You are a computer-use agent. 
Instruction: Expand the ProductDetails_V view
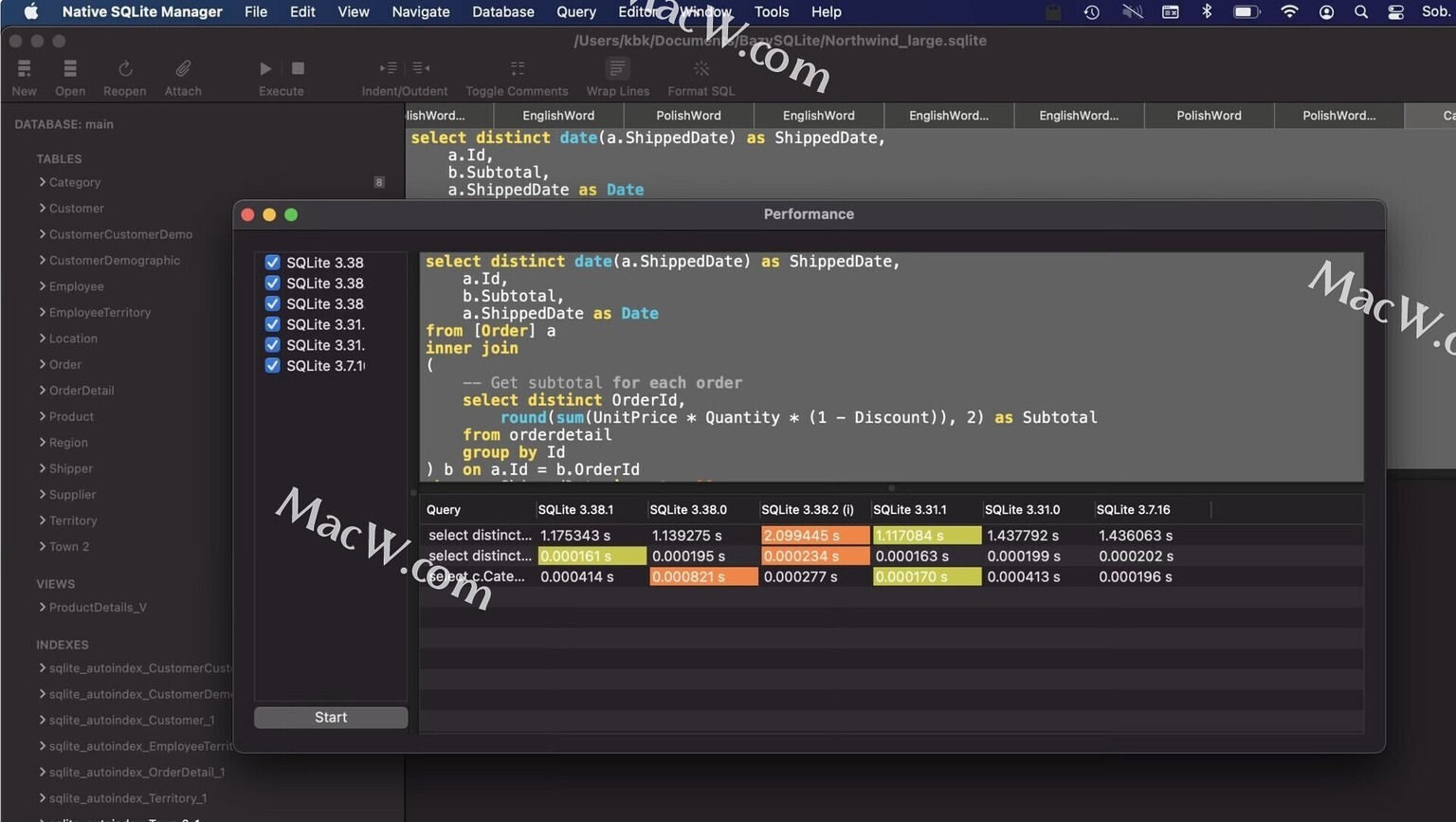pos(43,608)
